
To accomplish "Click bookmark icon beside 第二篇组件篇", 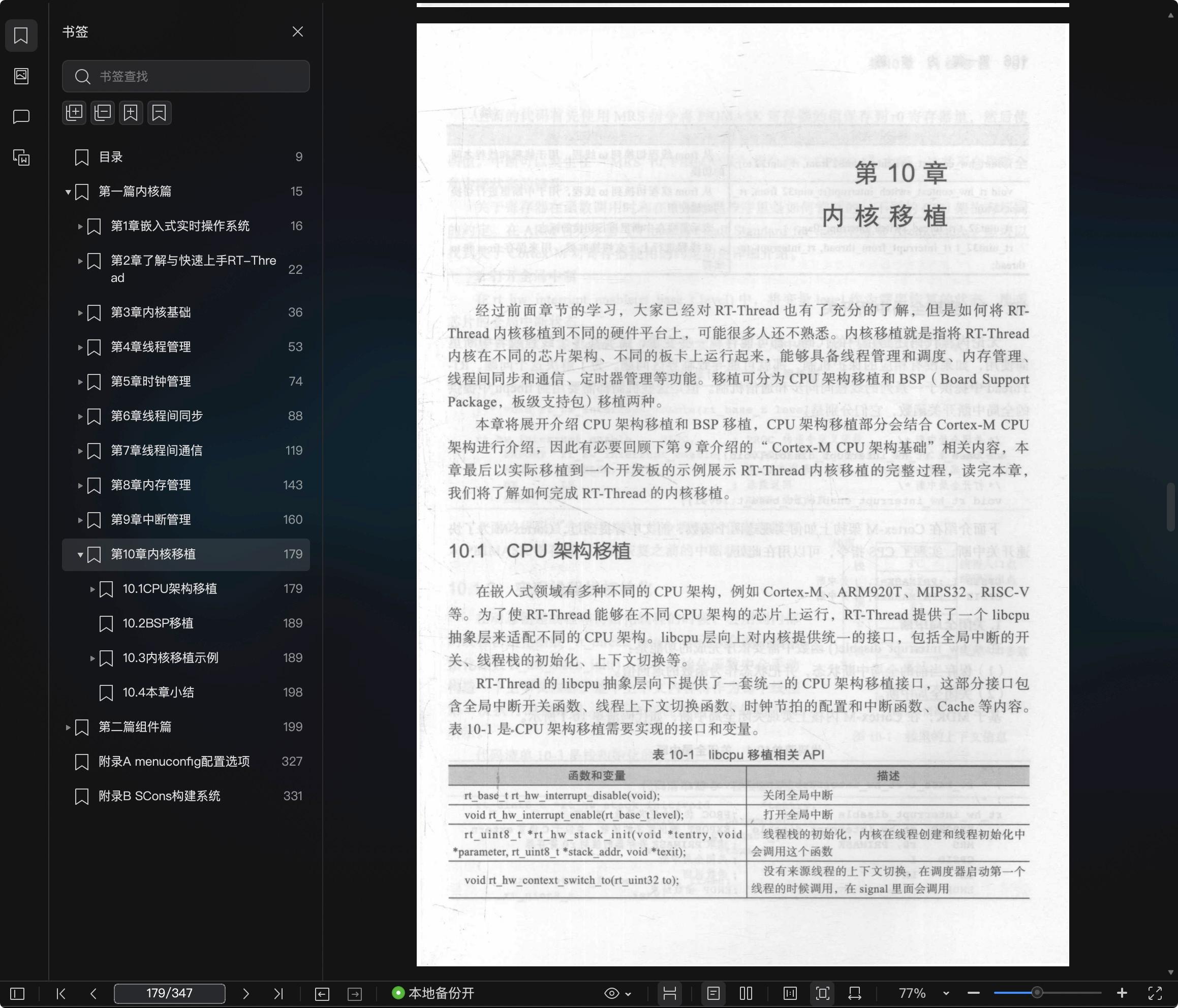I will [x=82, y=727].
